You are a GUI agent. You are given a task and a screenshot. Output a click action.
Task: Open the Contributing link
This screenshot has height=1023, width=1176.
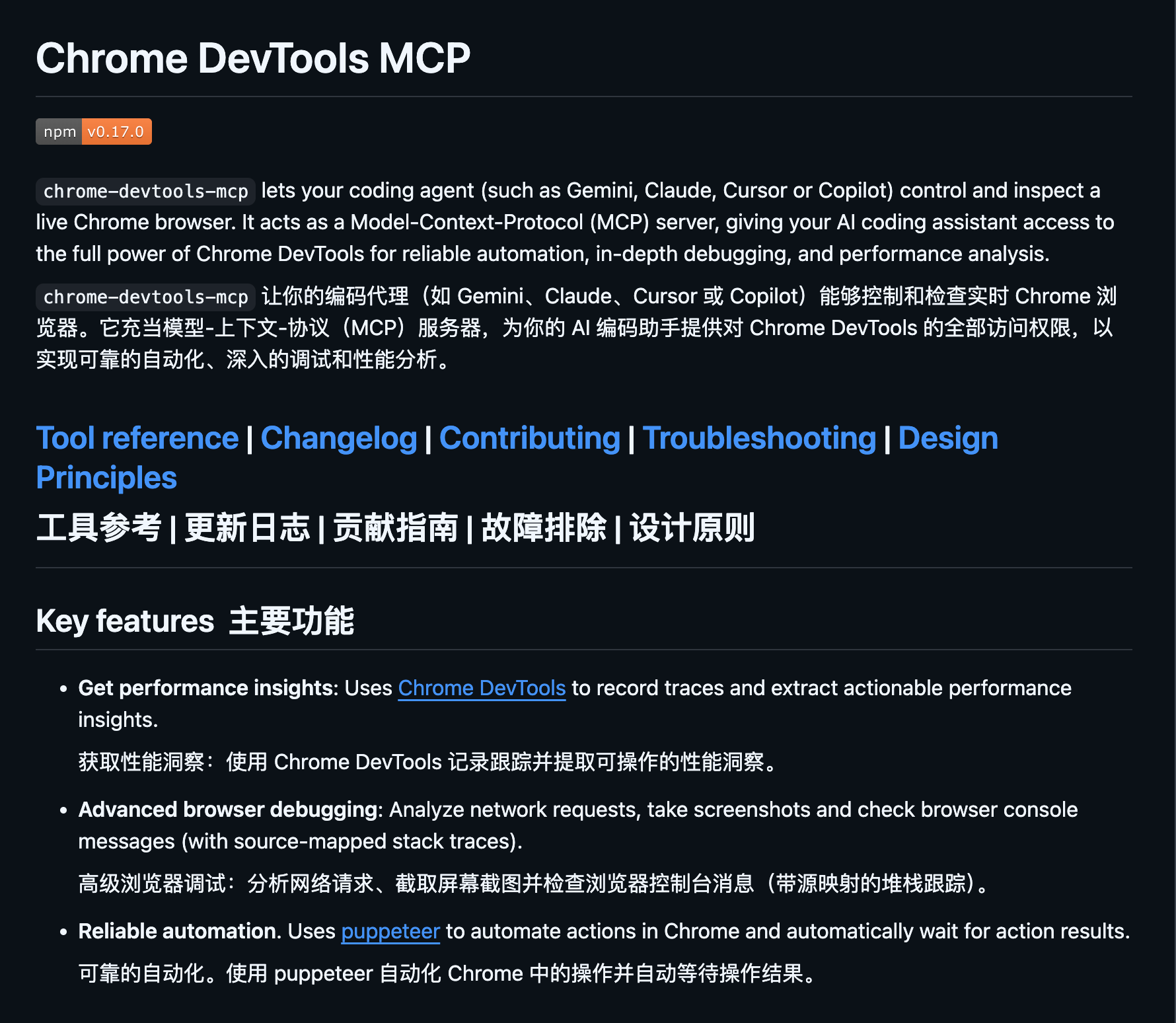pyautogui.click(x=530, y=439)
